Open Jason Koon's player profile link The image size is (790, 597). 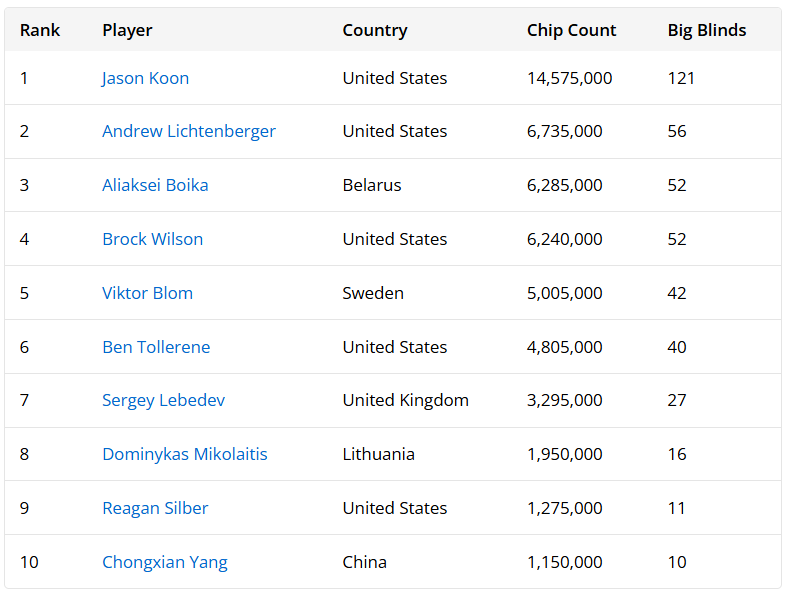[x=145, y=79]
